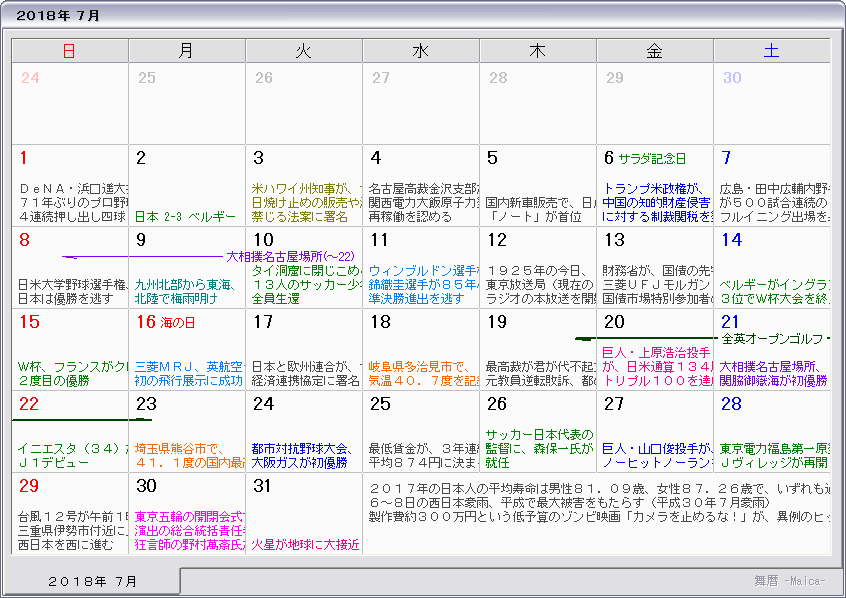Image resolution: width=846 pixels, height=598 pixels.
Task: Open the 九州北部から東海 entry on day 9
Action: coord(185,291)
